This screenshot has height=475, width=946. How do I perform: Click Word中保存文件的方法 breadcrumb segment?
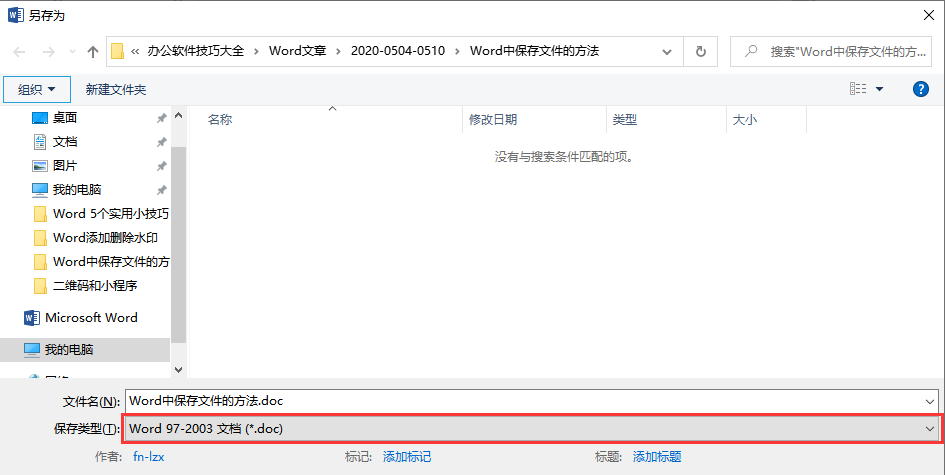[535, 51]
